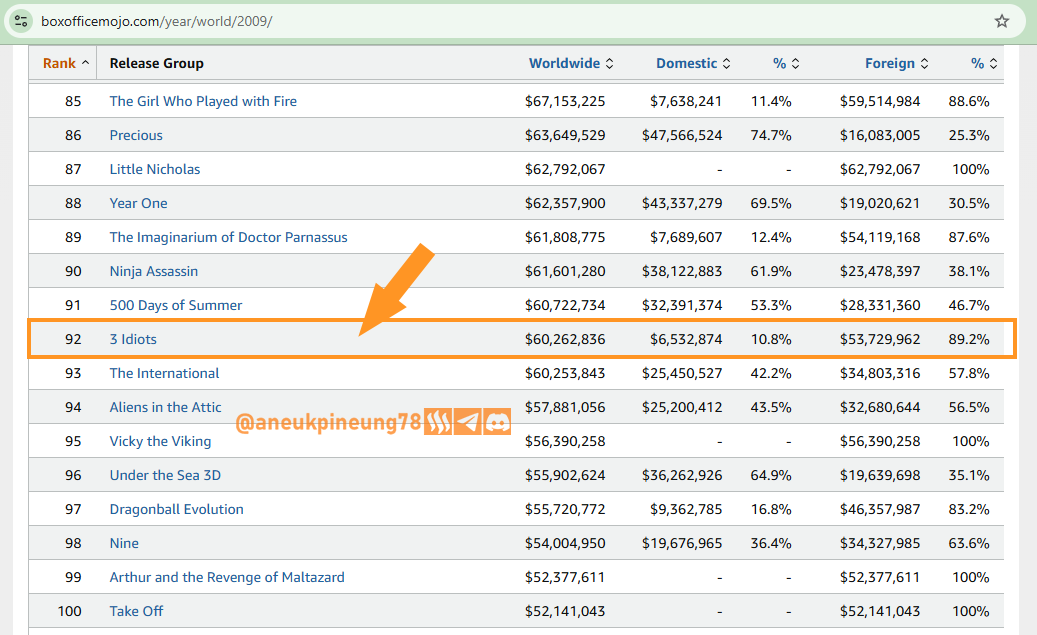
Task: Sort by foreign percentage column
Action: (x=983, y=64)
